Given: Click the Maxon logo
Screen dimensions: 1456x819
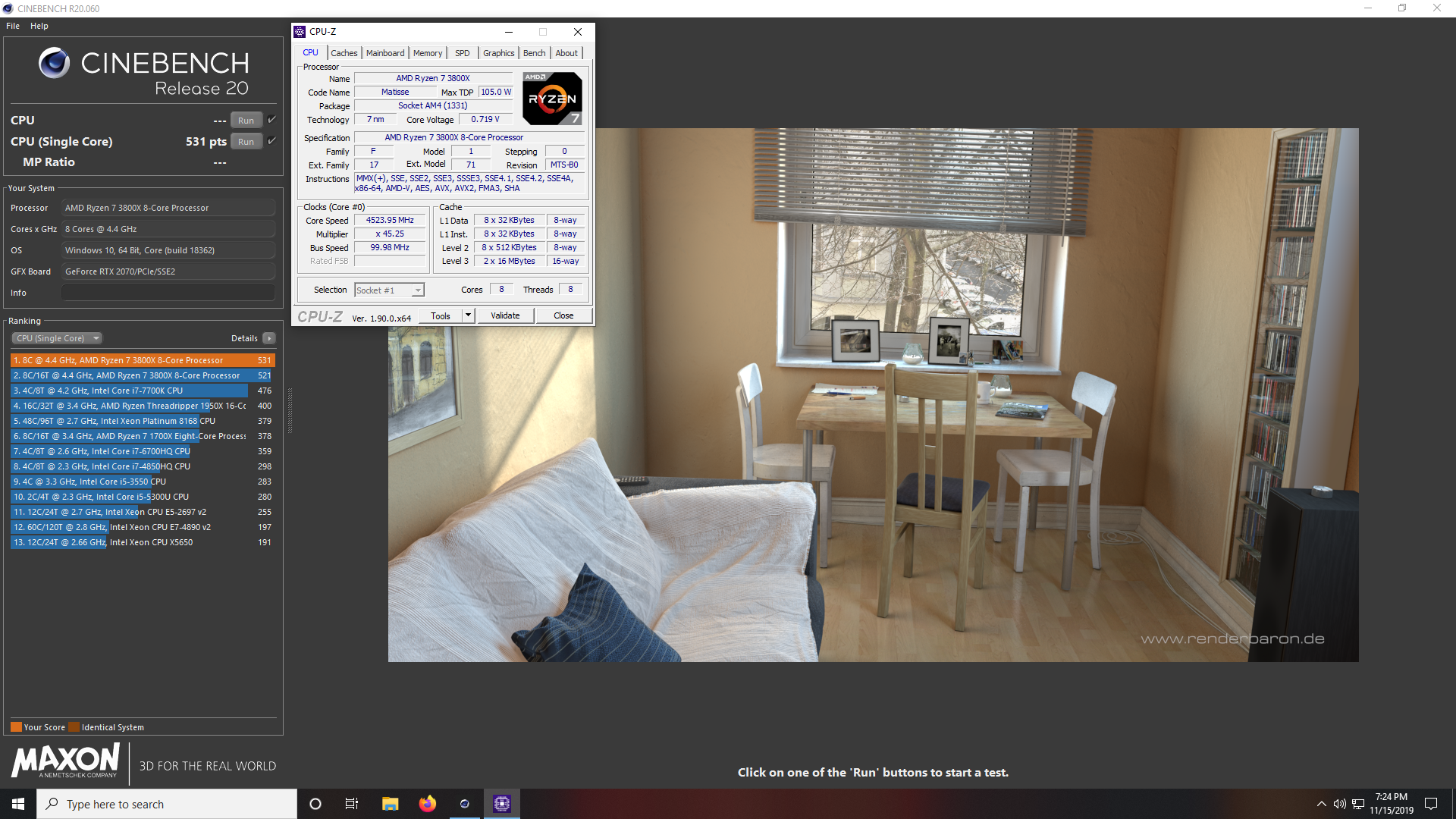Looking at the screenshot, I should [65, 761].
